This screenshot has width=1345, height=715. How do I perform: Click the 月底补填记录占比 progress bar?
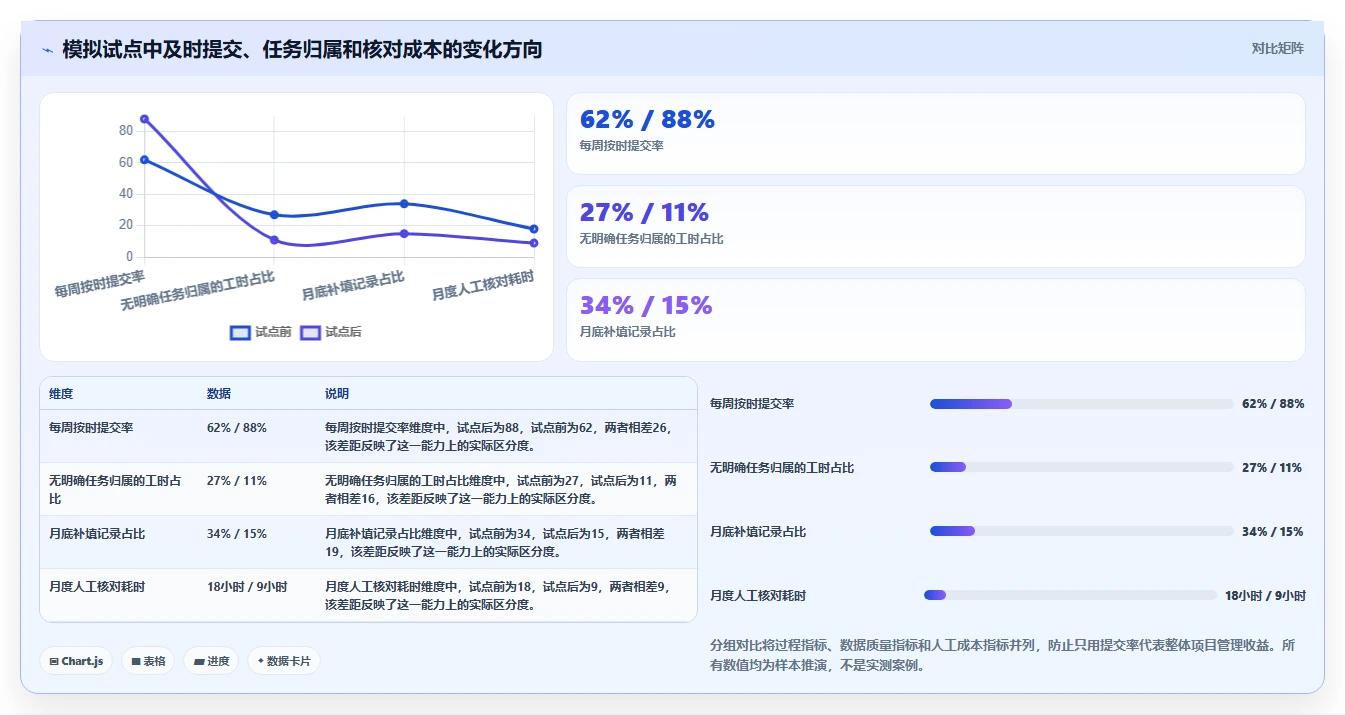tap(1081, 531)
